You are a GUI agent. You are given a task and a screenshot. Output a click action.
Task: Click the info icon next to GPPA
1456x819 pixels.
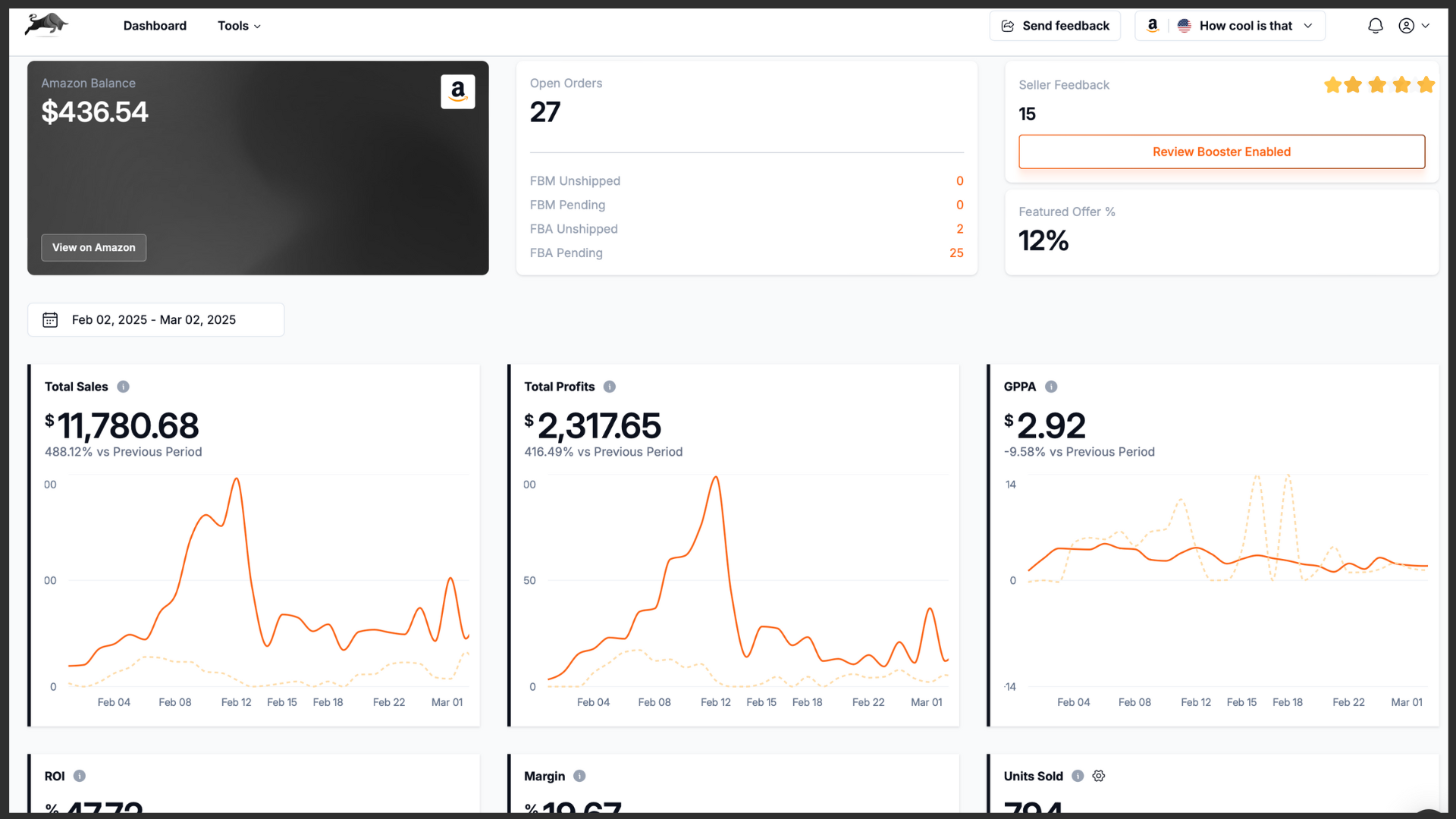[1052, 387]
